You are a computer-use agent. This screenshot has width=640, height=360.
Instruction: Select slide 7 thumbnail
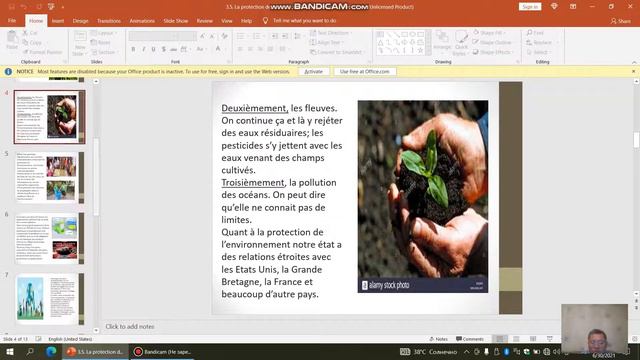pyautogui.click(x=49, y=299)
